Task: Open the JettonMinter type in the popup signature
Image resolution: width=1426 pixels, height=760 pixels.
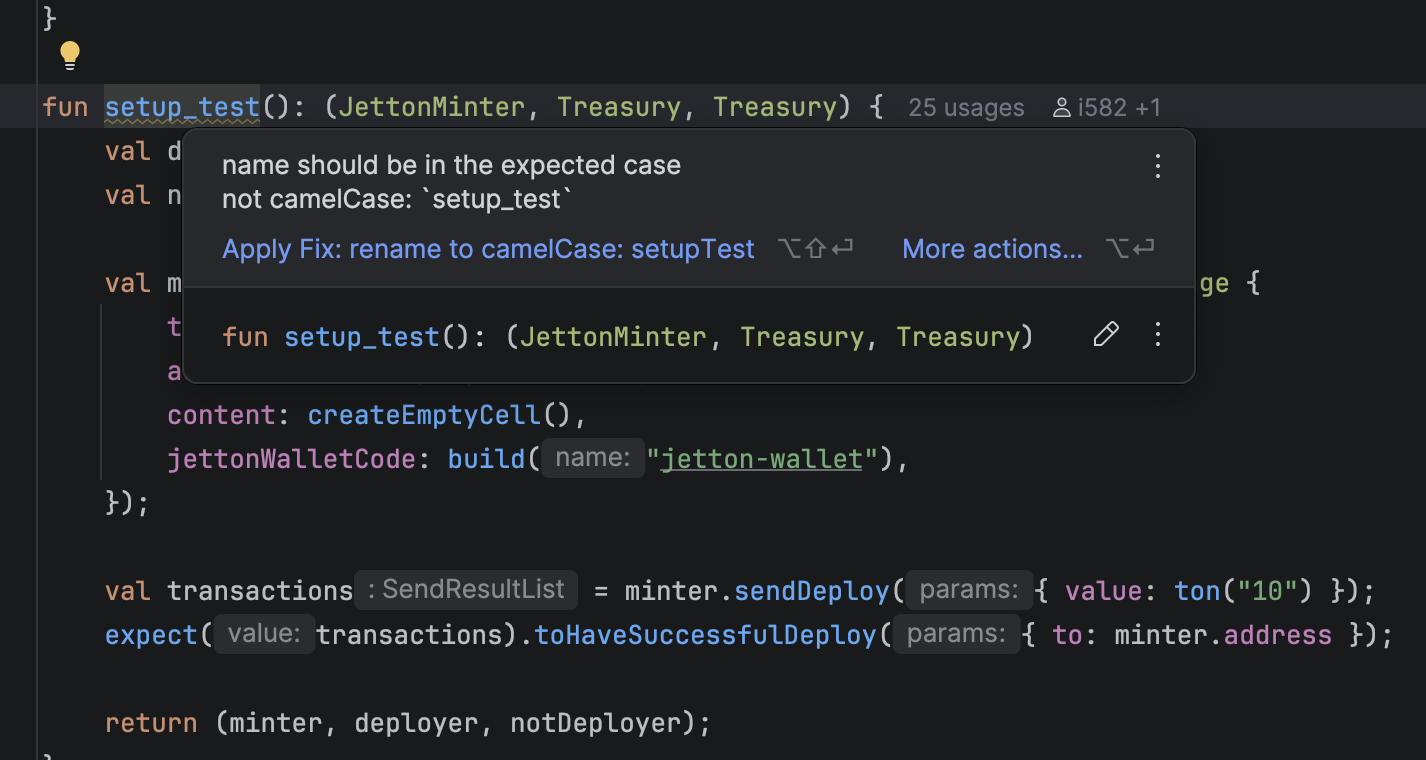Action: [x=614, y=337]
